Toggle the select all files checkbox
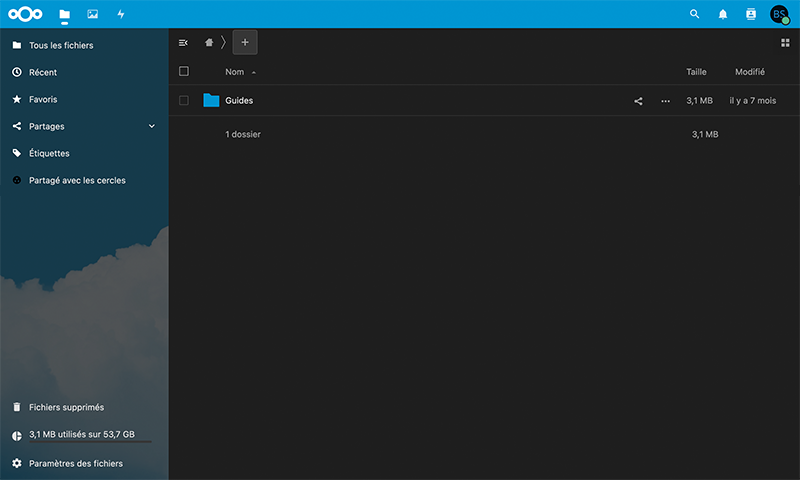 184,71
